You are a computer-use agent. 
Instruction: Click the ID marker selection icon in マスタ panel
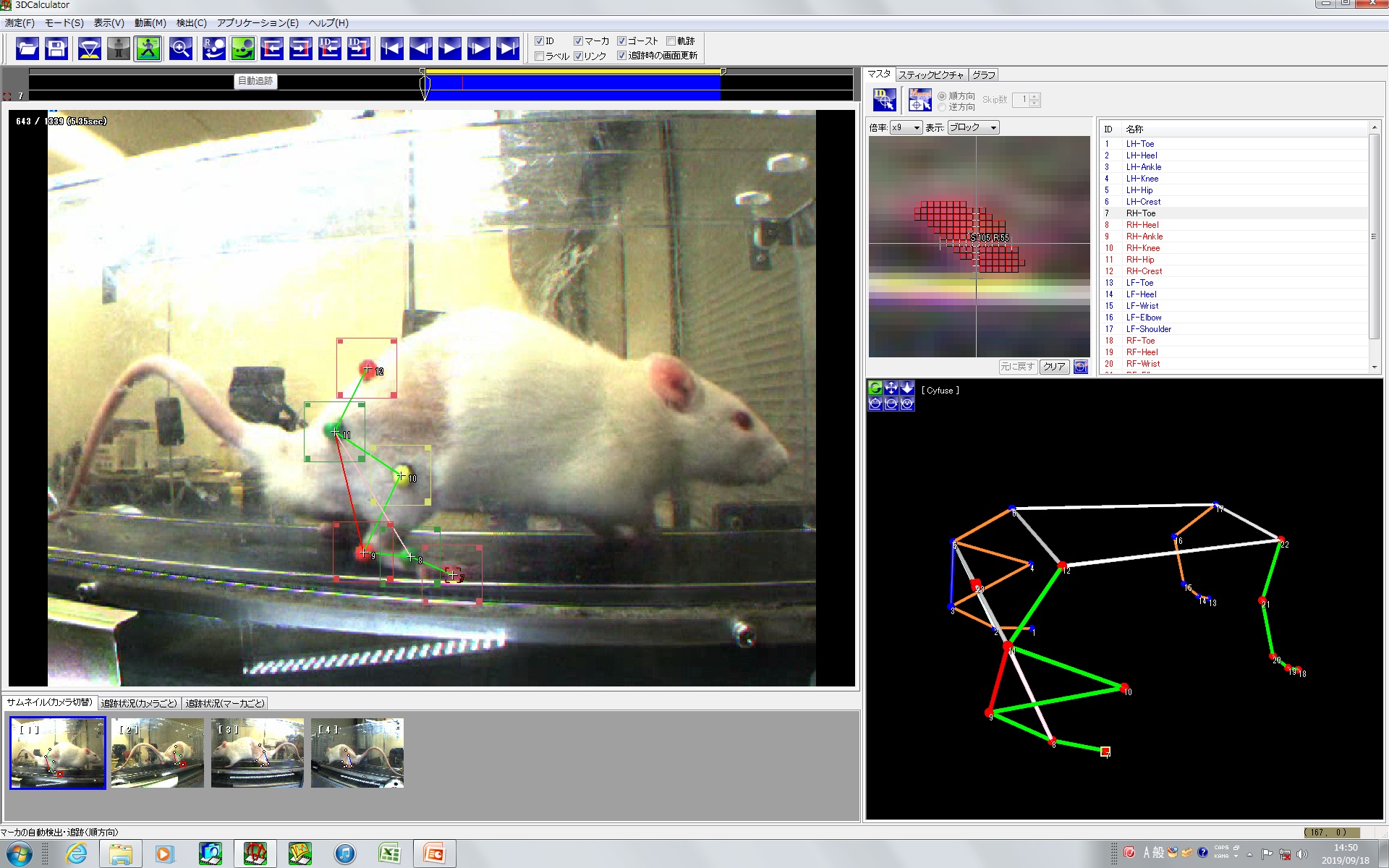(884, 100)
